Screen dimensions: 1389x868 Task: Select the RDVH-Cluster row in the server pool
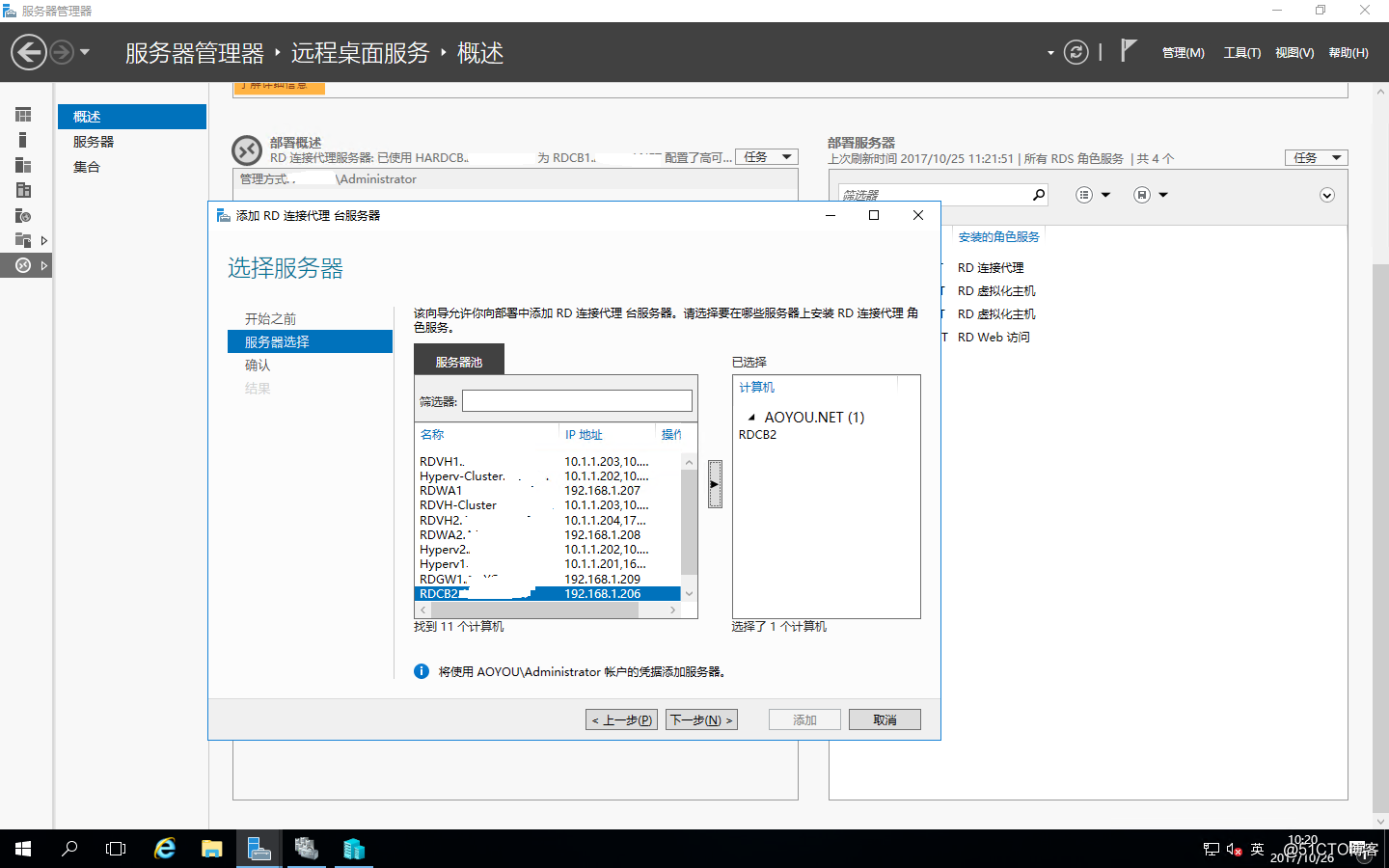tap(547, 504)
